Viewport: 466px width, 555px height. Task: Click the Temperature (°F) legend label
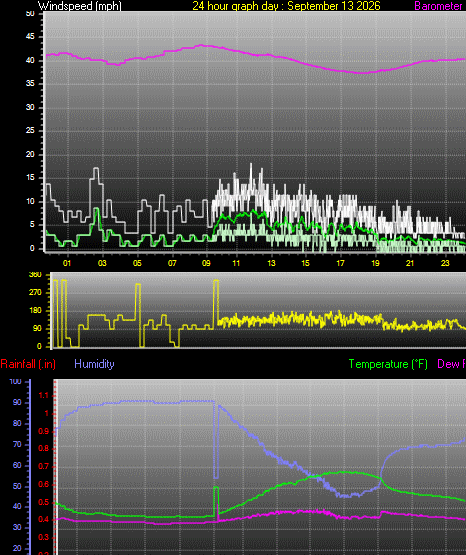[388, 364]
